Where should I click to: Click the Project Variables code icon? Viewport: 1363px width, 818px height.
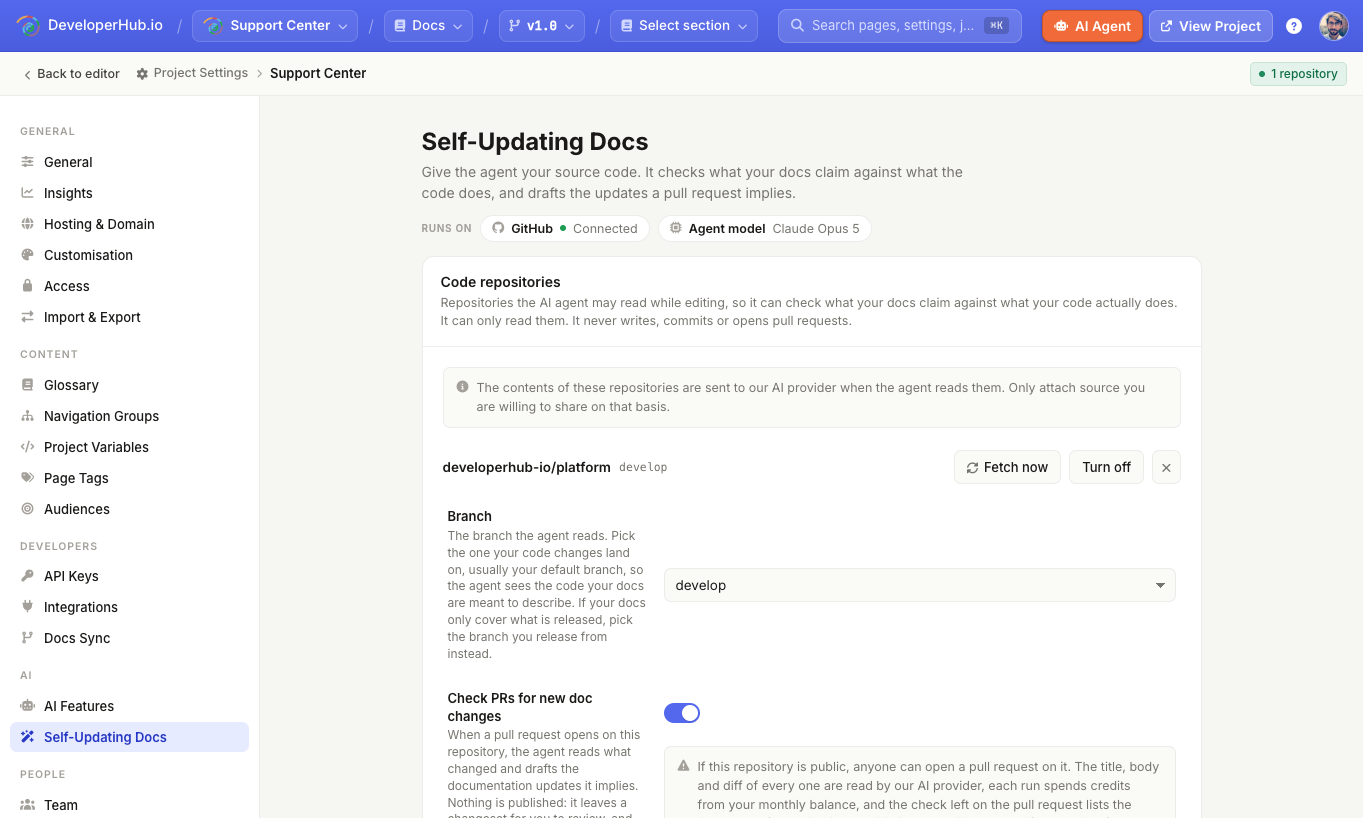coord(28,447)
